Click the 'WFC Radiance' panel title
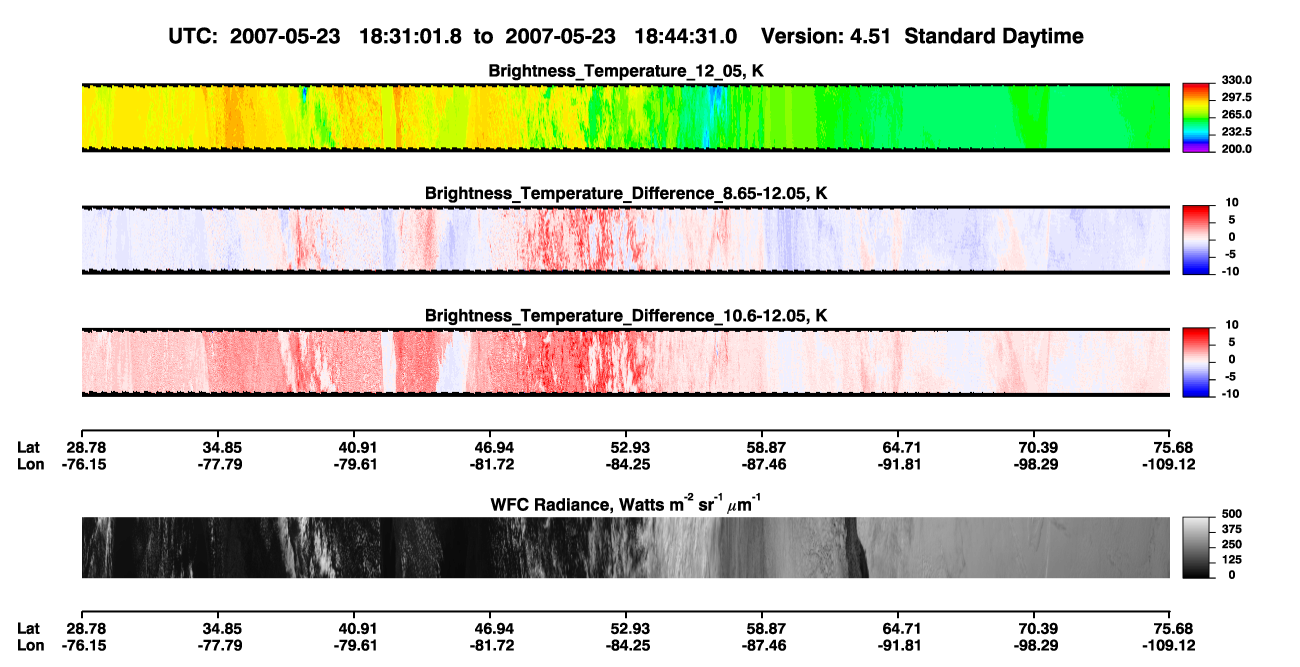Screen dimensions: 1300x667 627,502
